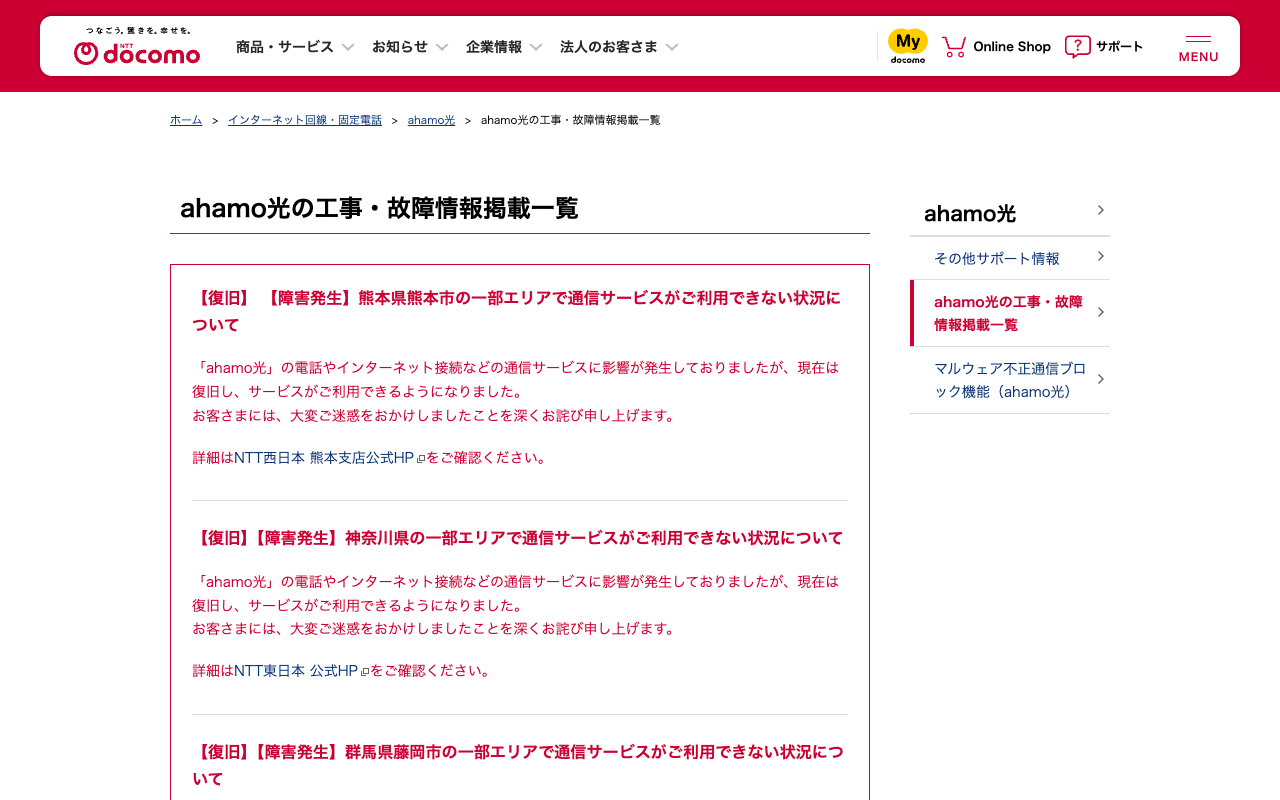This screenshot has width=1280, height=800.
Task: Open the hamburger MENU icon
Action: 1198,47
